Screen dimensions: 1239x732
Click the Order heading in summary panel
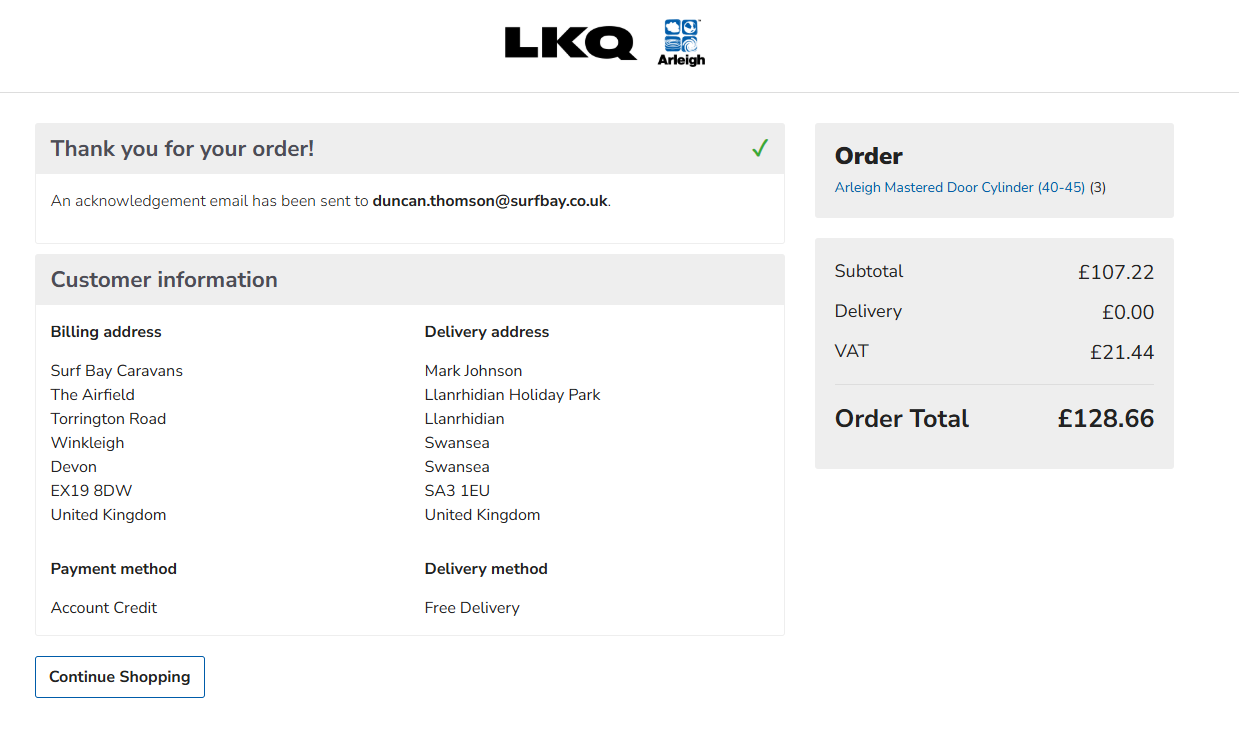pyautogui.click(x=868, y=156)
